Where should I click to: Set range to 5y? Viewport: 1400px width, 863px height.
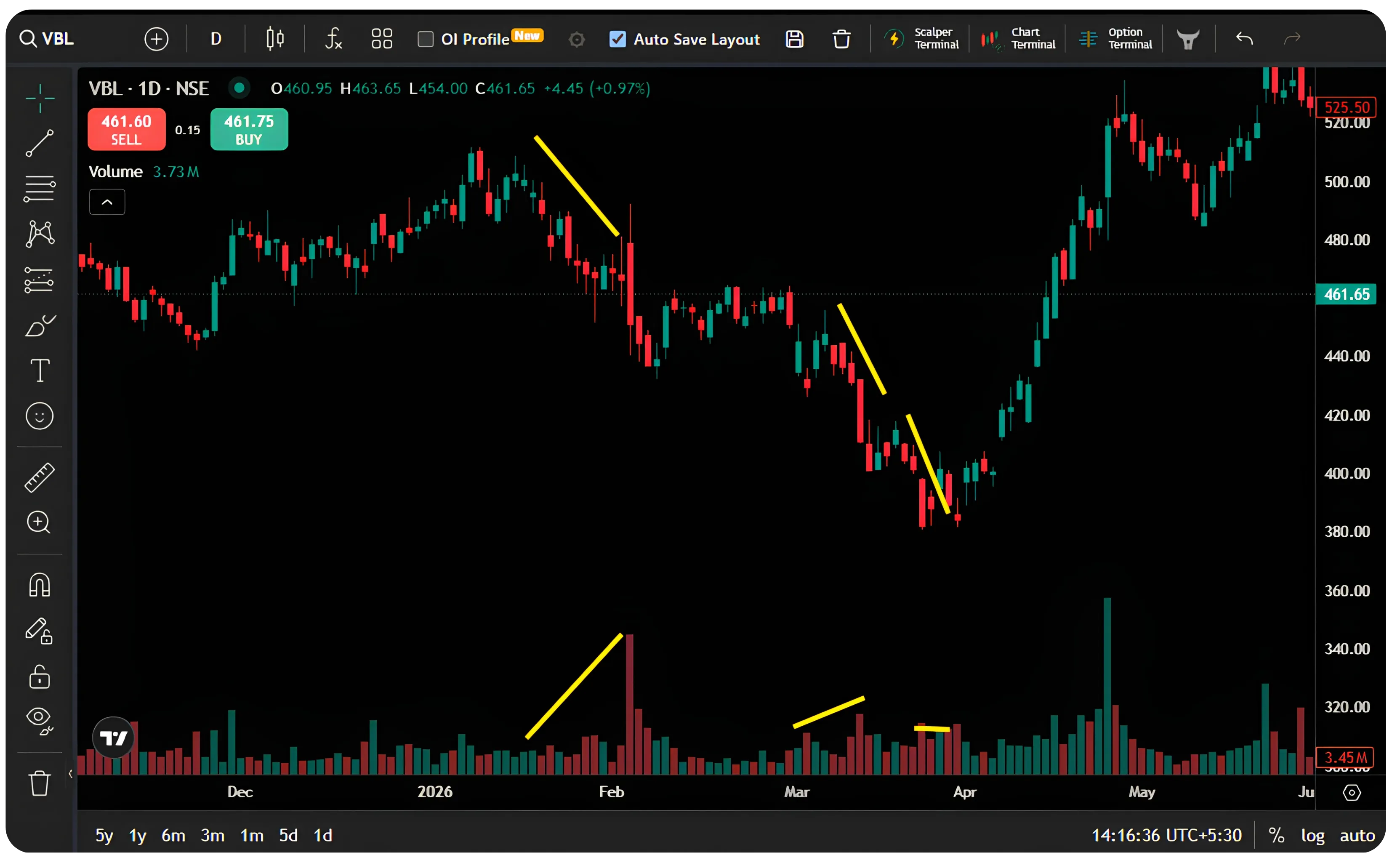tap(104, 837)
